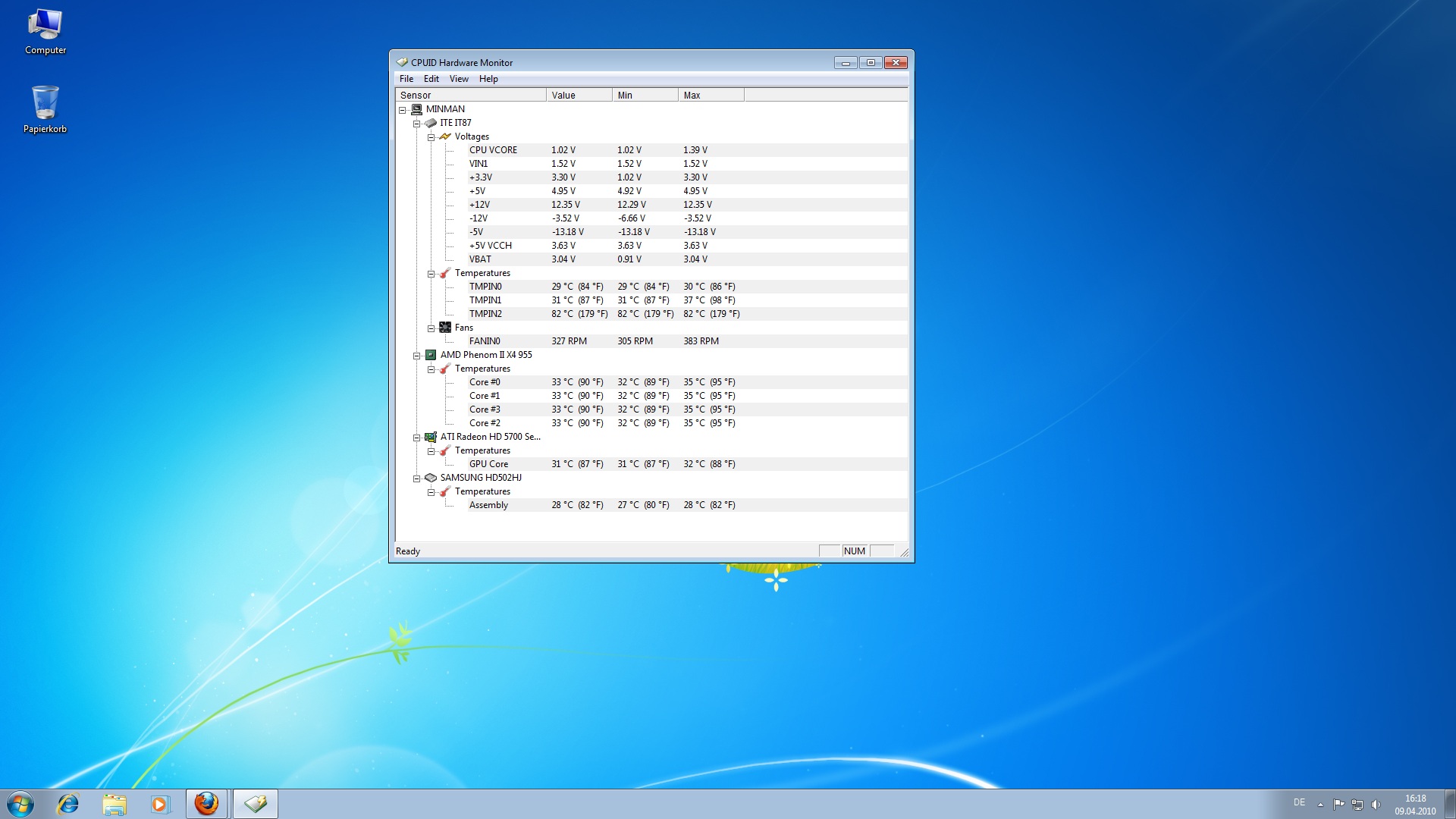Show hidden system tray icons arrow

(x=1320, y=804)
